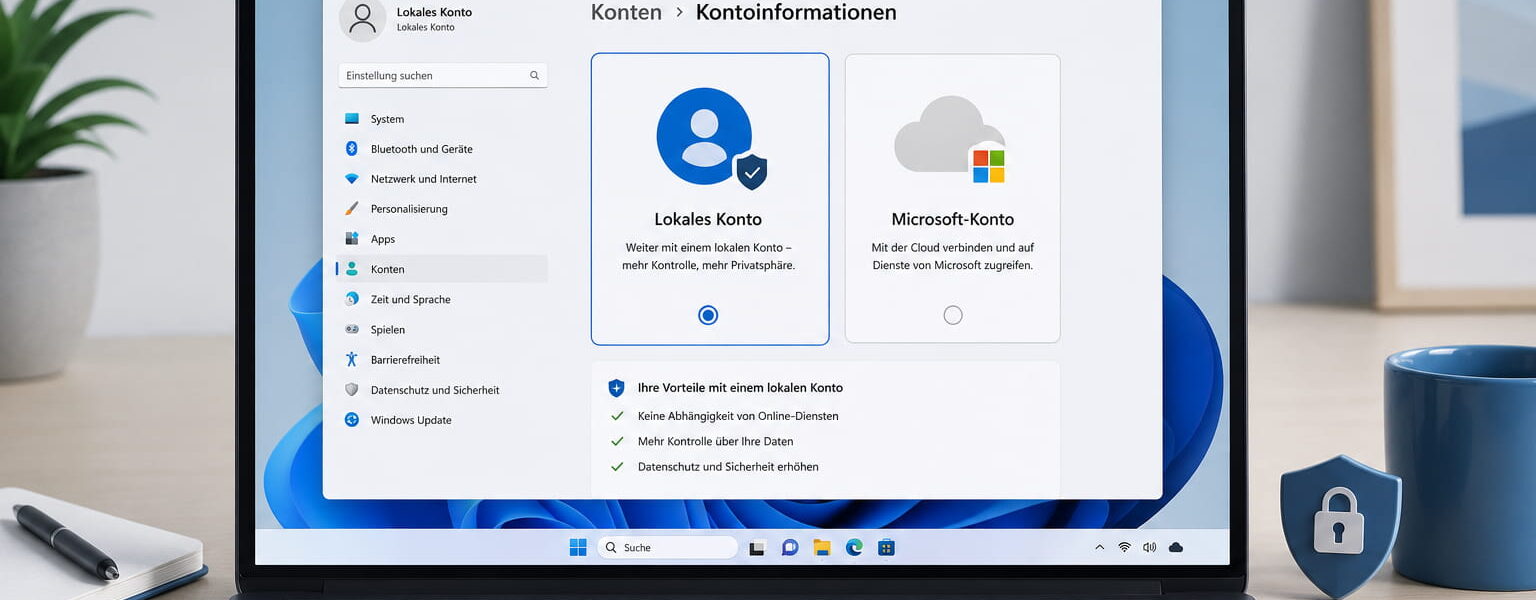Viewport: 1536px width, 600px height.
Task: Click the Apps icon in the sidebar
Action: coord(352,239)
